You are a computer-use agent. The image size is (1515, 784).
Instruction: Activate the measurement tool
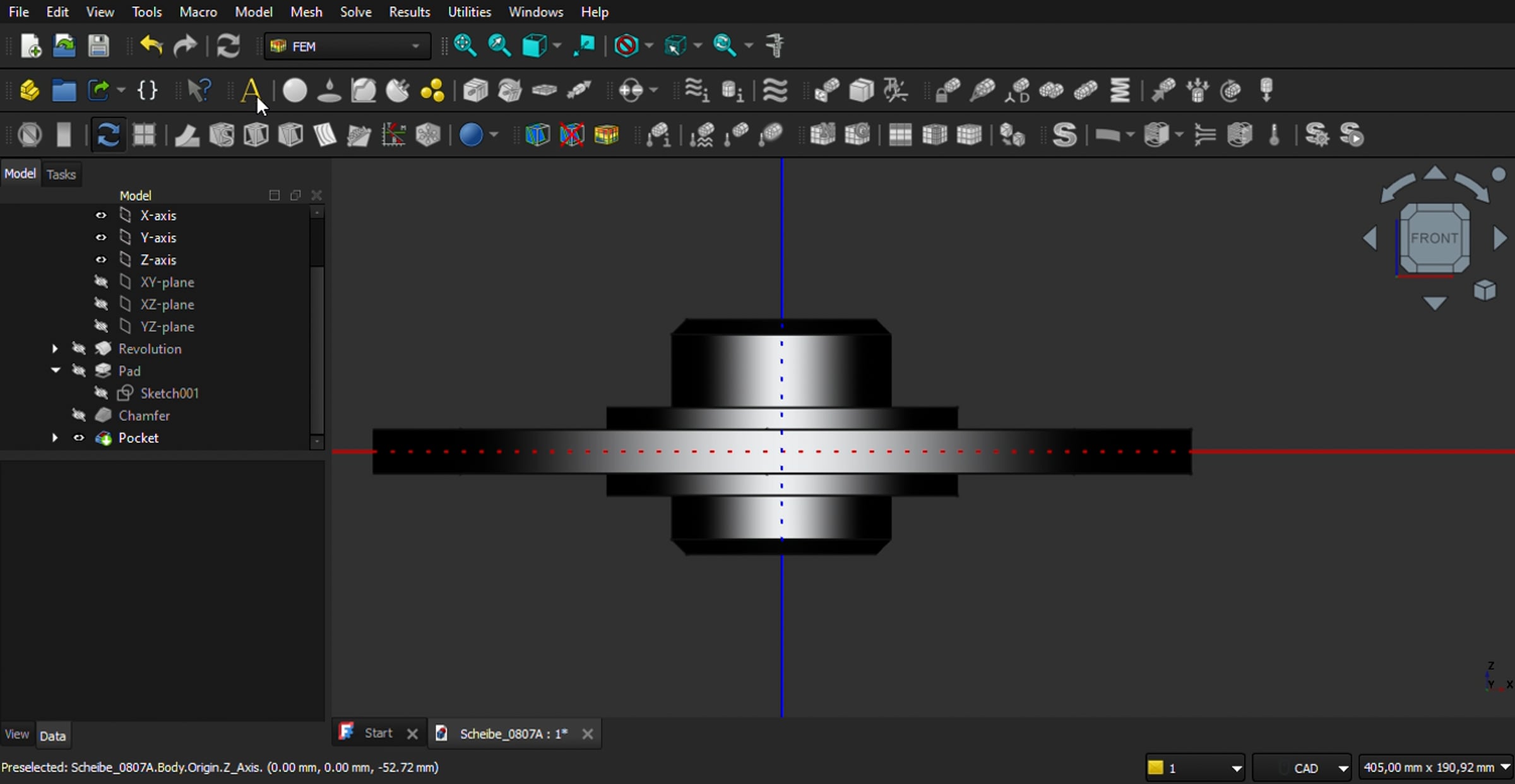click(x=775, y=45)
